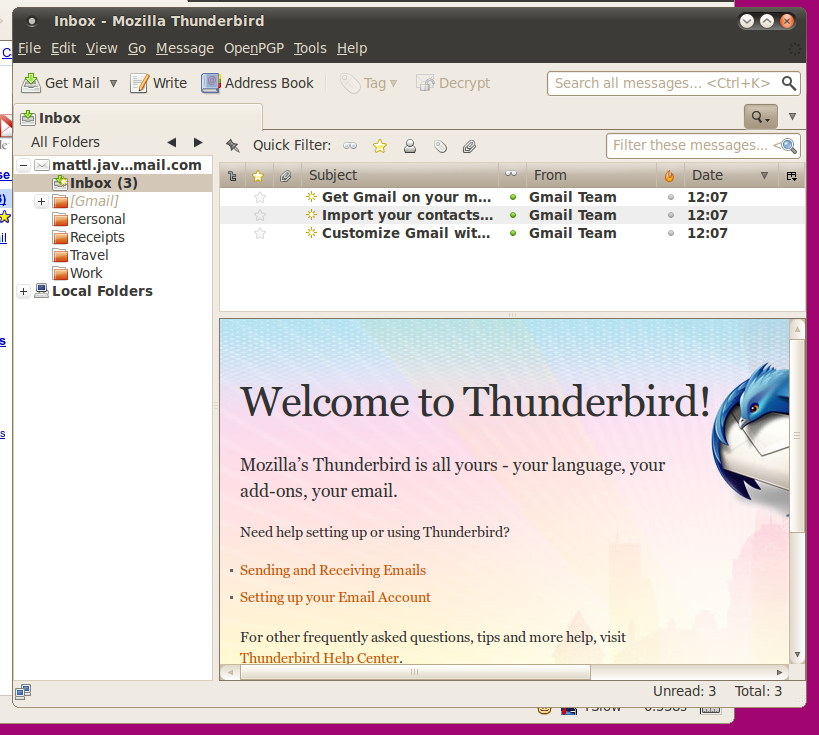Mark Import your contacts read via green dot

point(513,215)
